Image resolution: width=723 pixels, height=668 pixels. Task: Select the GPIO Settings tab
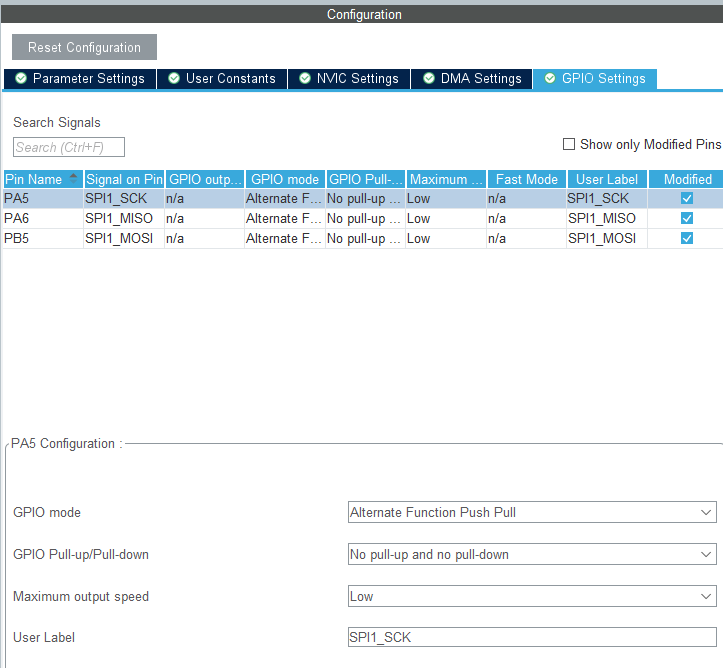click(595, 79)
